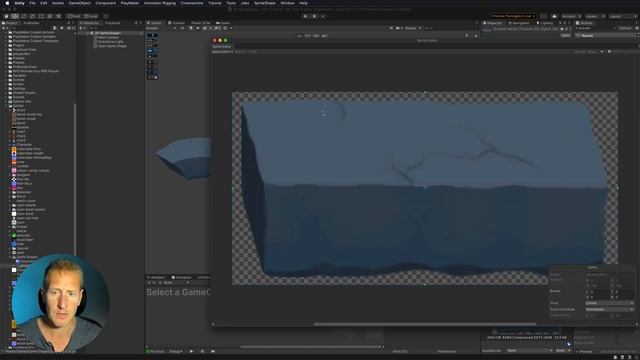This screenshot has height=360, width=640.
Task: Select the Transform tool in Unity toolbar
Action: [x=50, y=16]
